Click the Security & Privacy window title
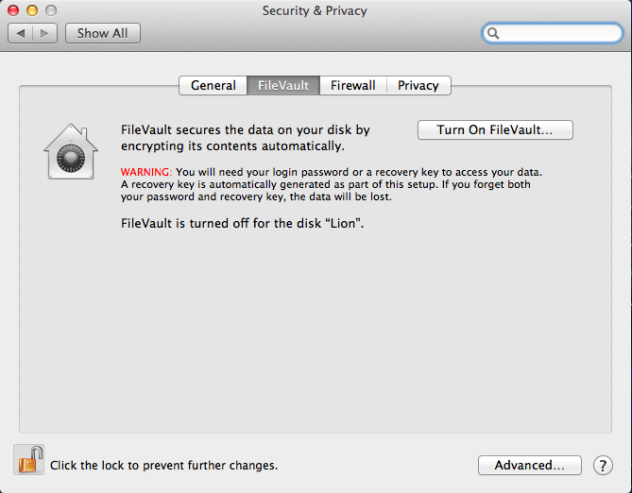This screenshot has width=632, height=493. tap(315, 11)
